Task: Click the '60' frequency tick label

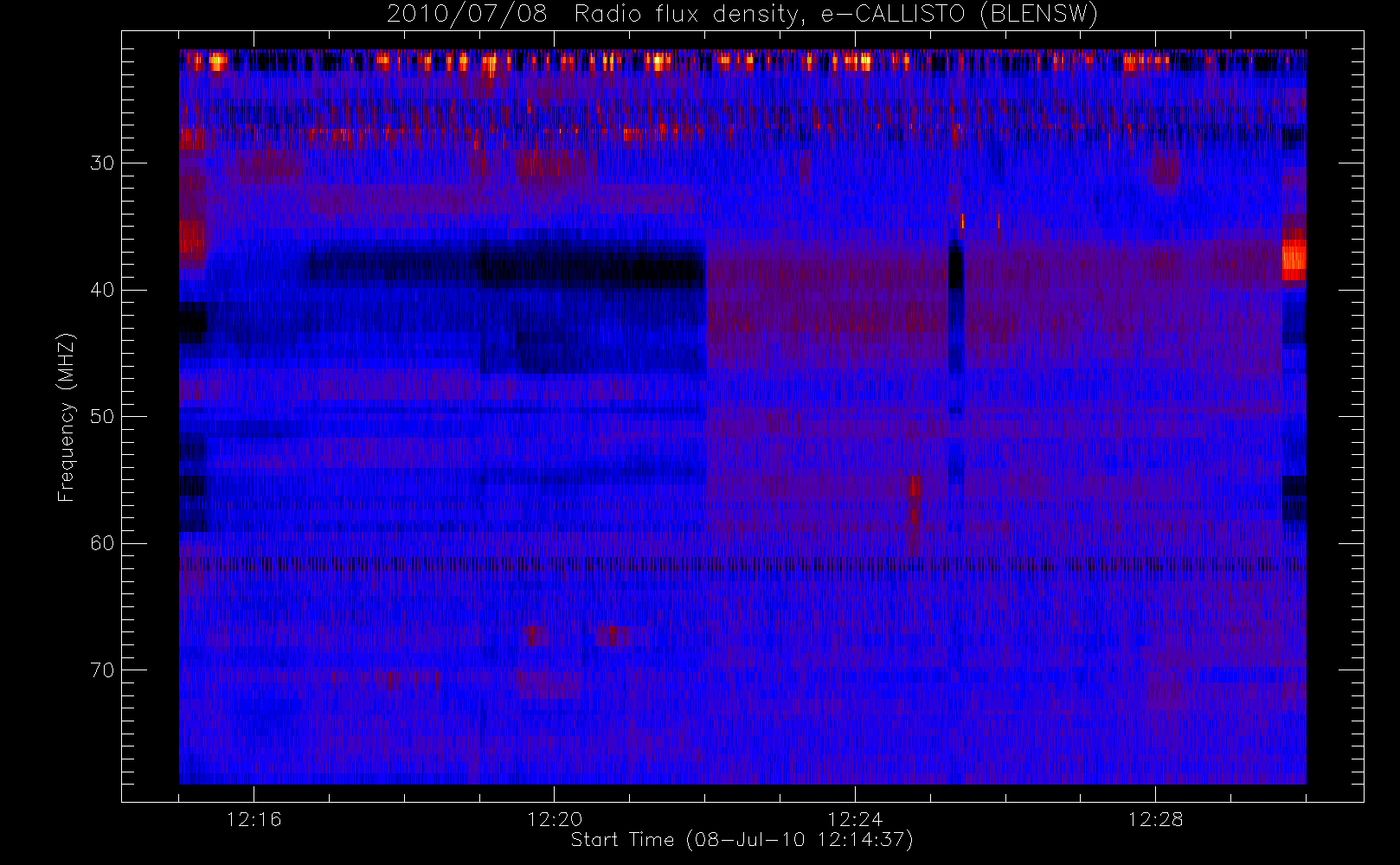Action: pos(102,543)
